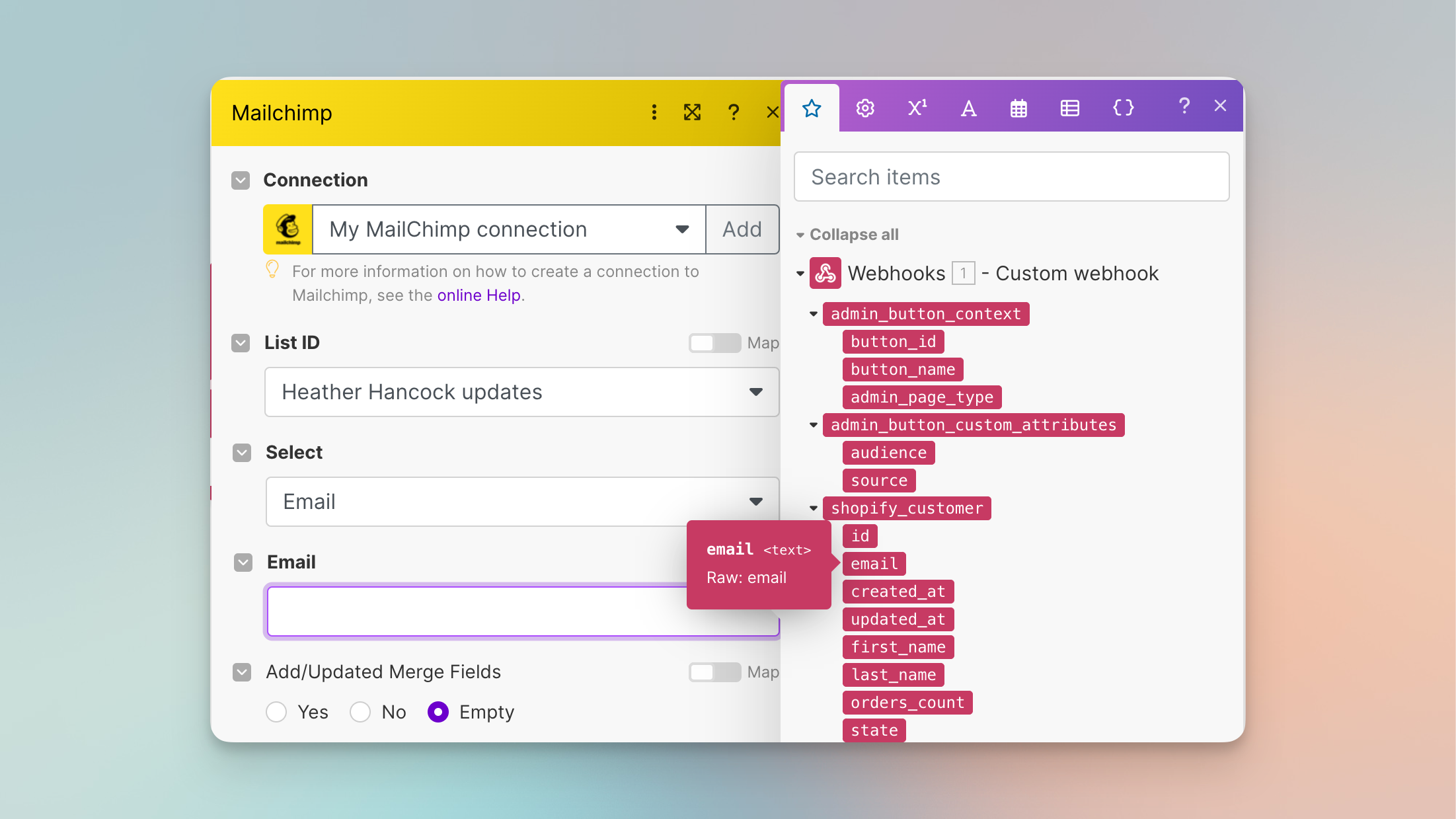Open the general functions gear tab
Screen dimensions: 1456x819
click(x=865, y=108)
